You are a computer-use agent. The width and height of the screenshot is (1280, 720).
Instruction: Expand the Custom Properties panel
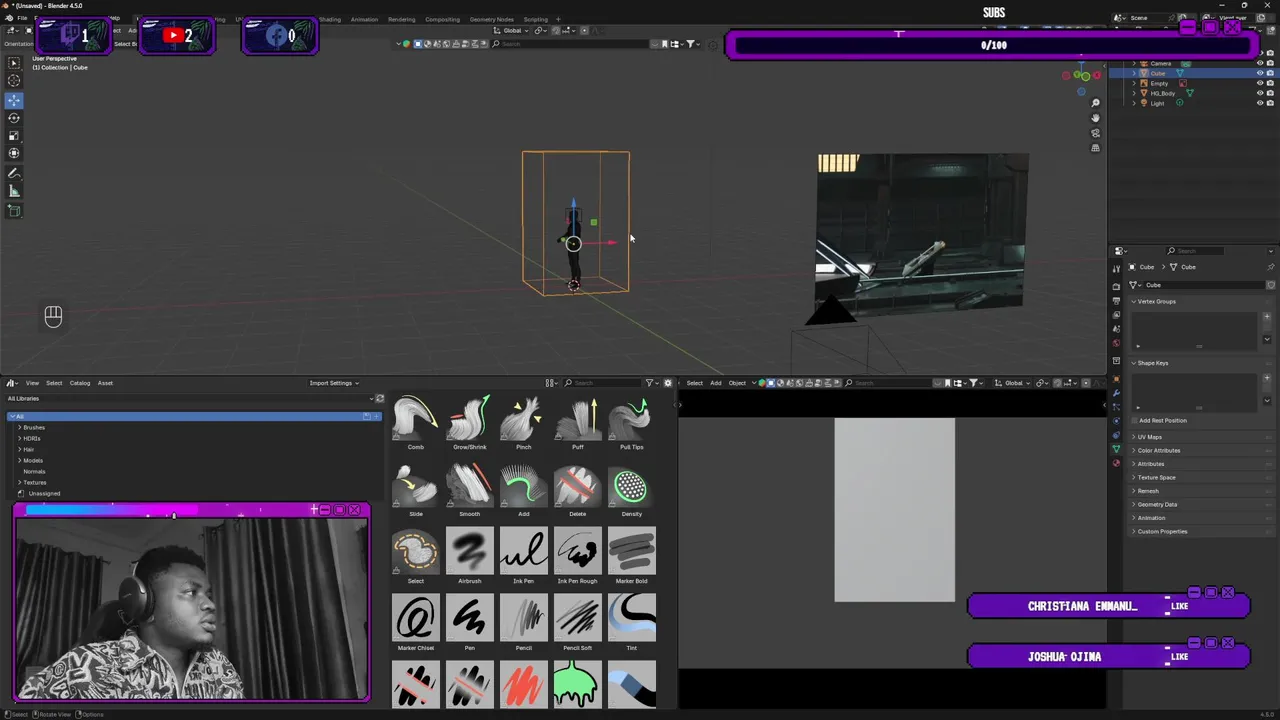[1161, 531]
